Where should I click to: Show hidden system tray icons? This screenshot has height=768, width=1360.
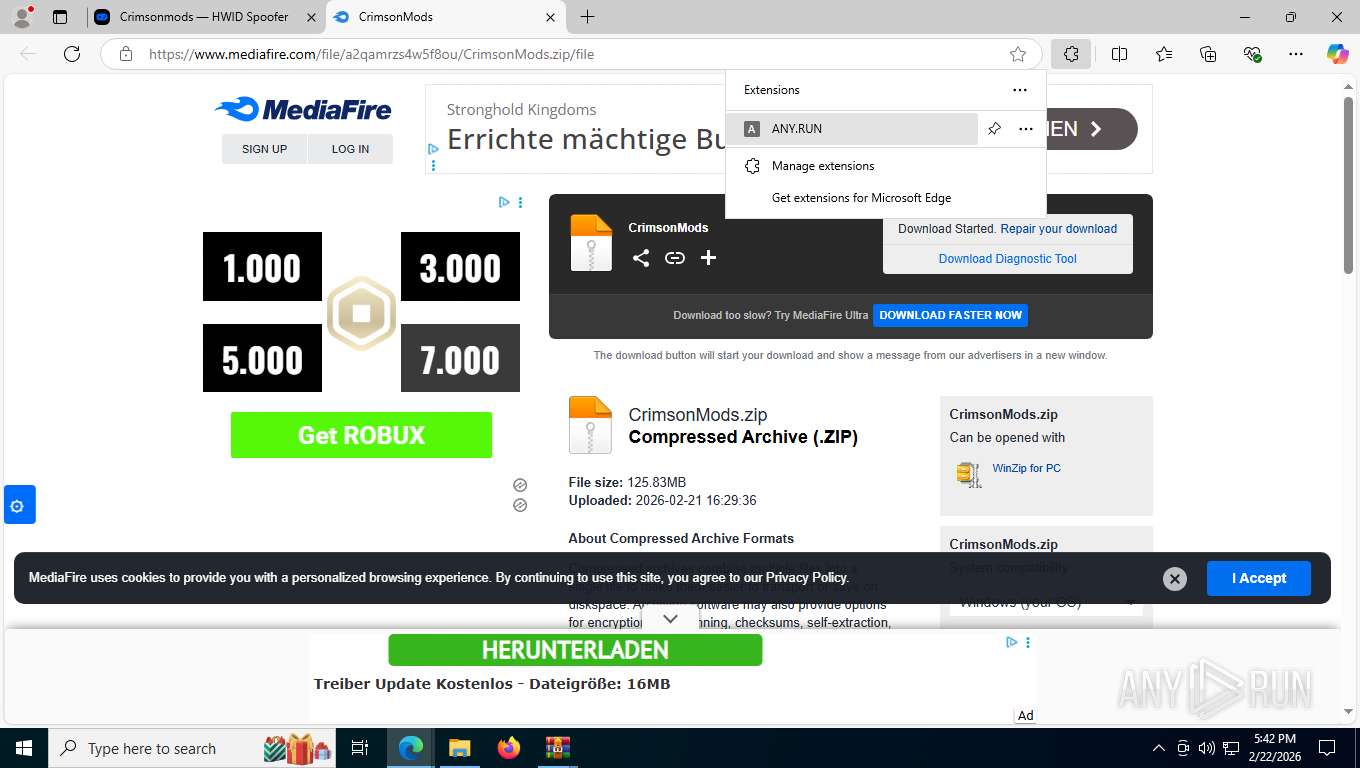click(x=1159, y=748)
